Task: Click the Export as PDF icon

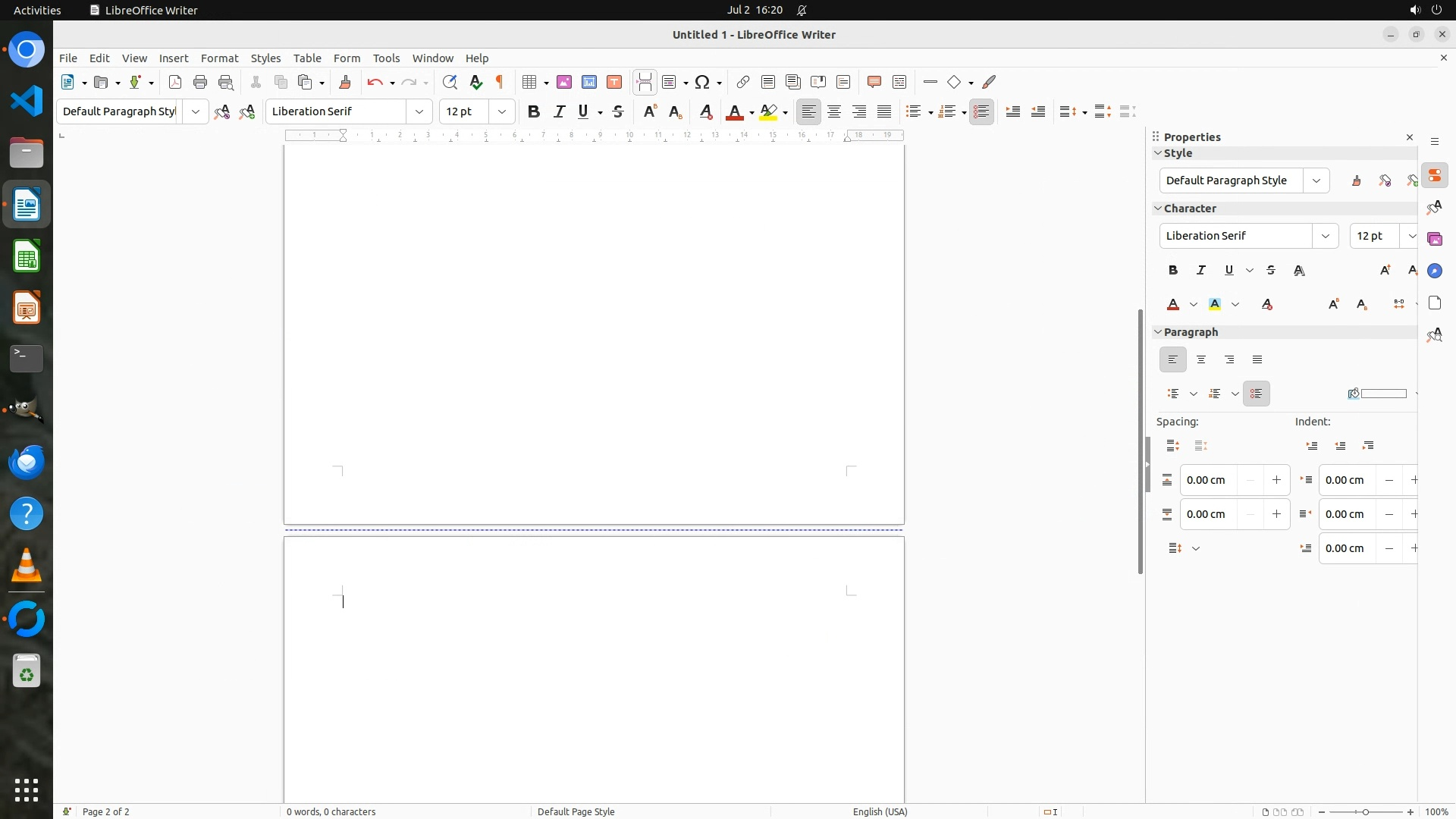Action: (175, 82)
